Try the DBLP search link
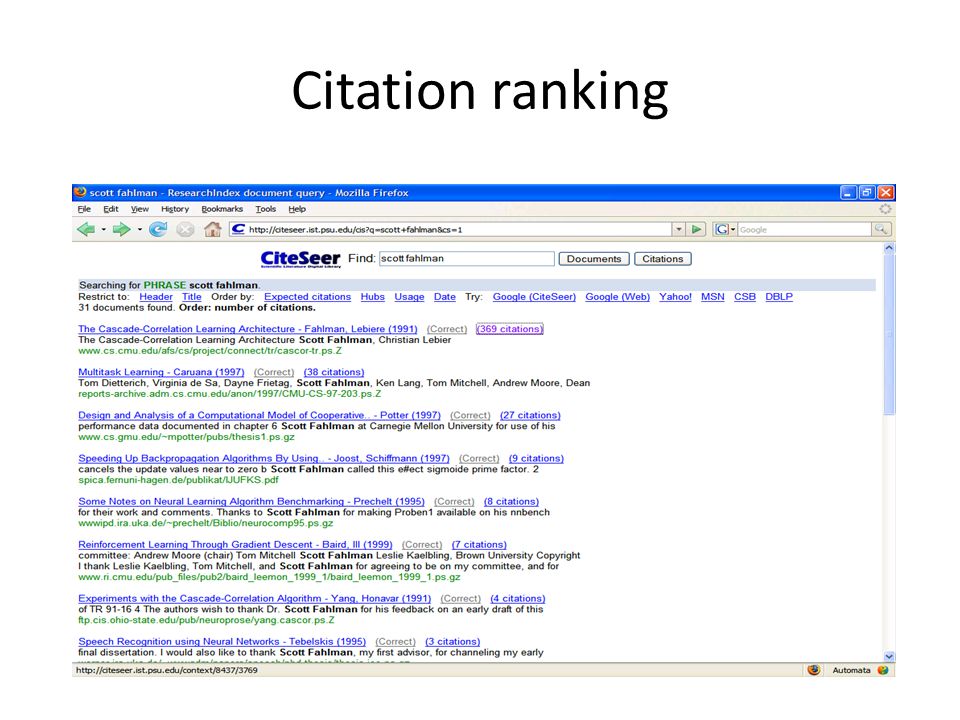The height and width of the screenshot is (720, 960). point(779,296)
